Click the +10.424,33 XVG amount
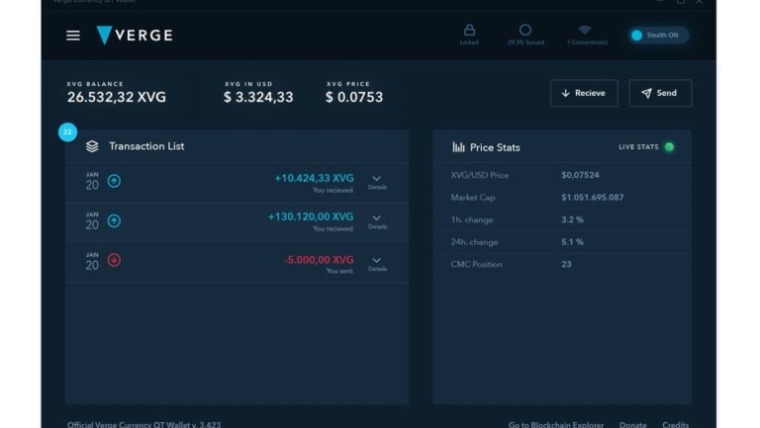The width and height of the screenshot is (760, 428). click(x=314, y=178)
